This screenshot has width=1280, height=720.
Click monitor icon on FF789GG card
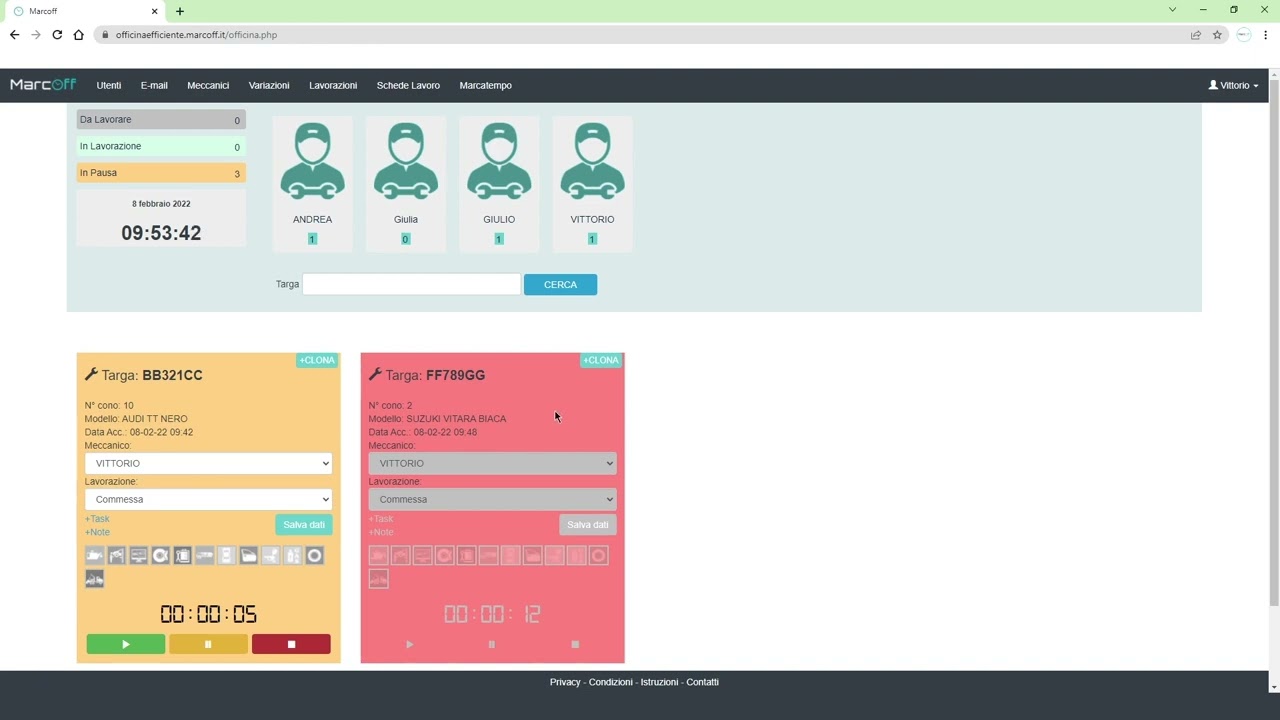tap(423, 555)
